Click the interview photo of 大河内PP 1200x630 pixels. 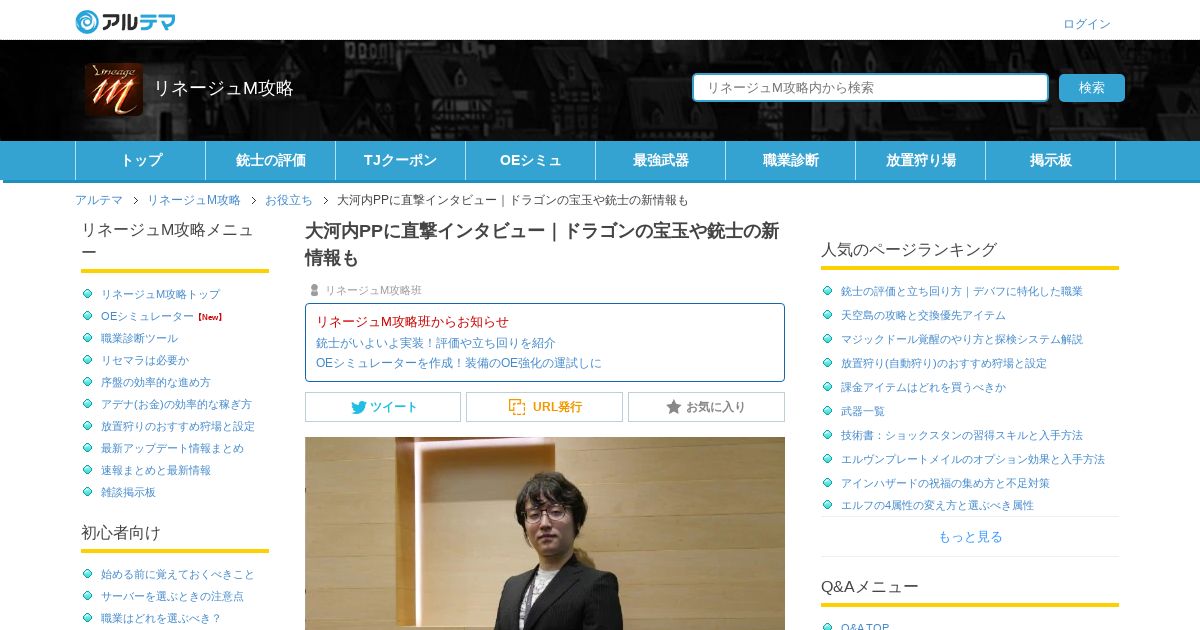coord(545,533)
